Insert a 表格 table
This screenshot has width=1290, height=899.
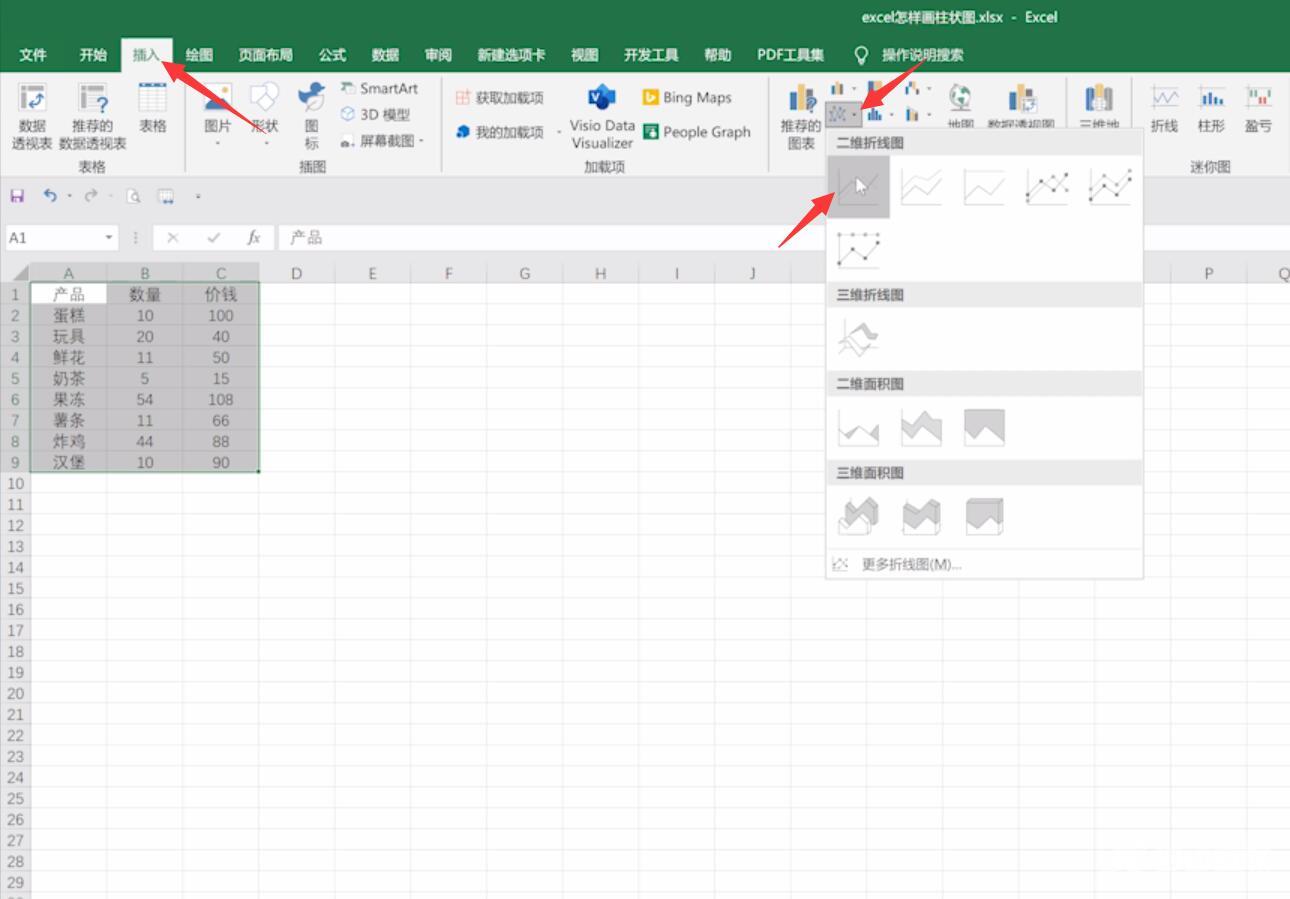pos(152,108)
